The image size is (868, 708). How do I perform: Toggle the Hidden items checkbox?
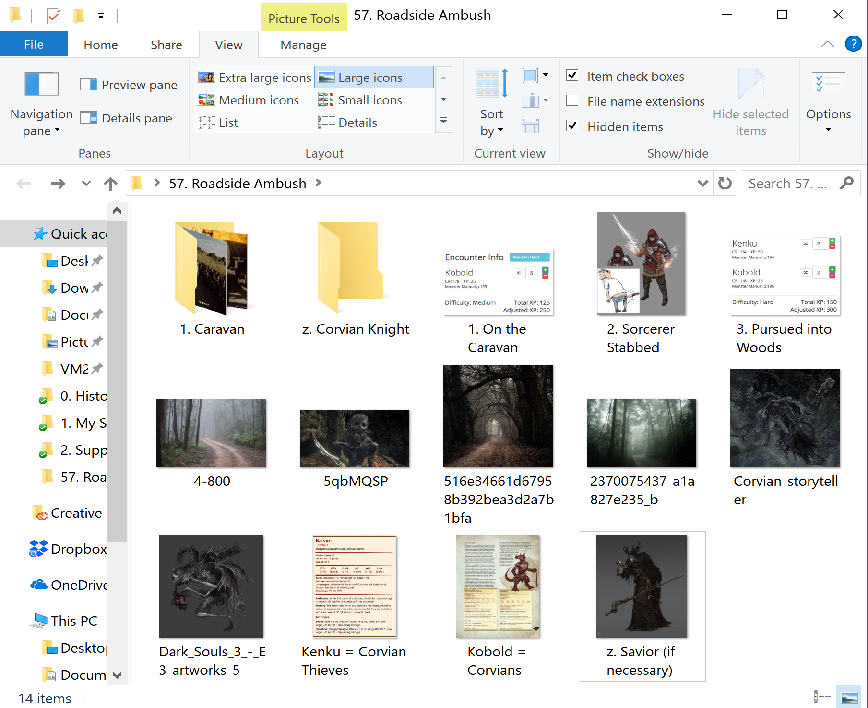point(572,126)
